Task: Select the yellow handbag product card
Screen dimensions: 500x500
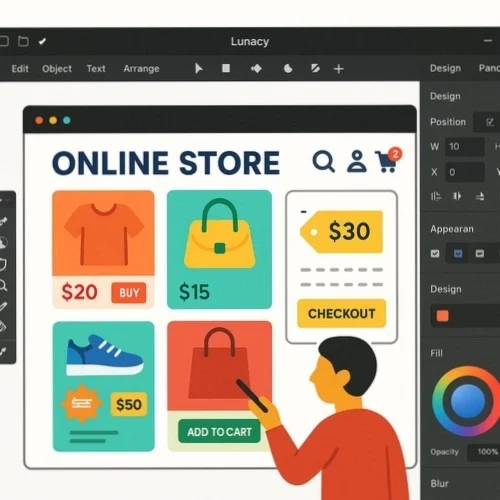Action: coord(219,249)
